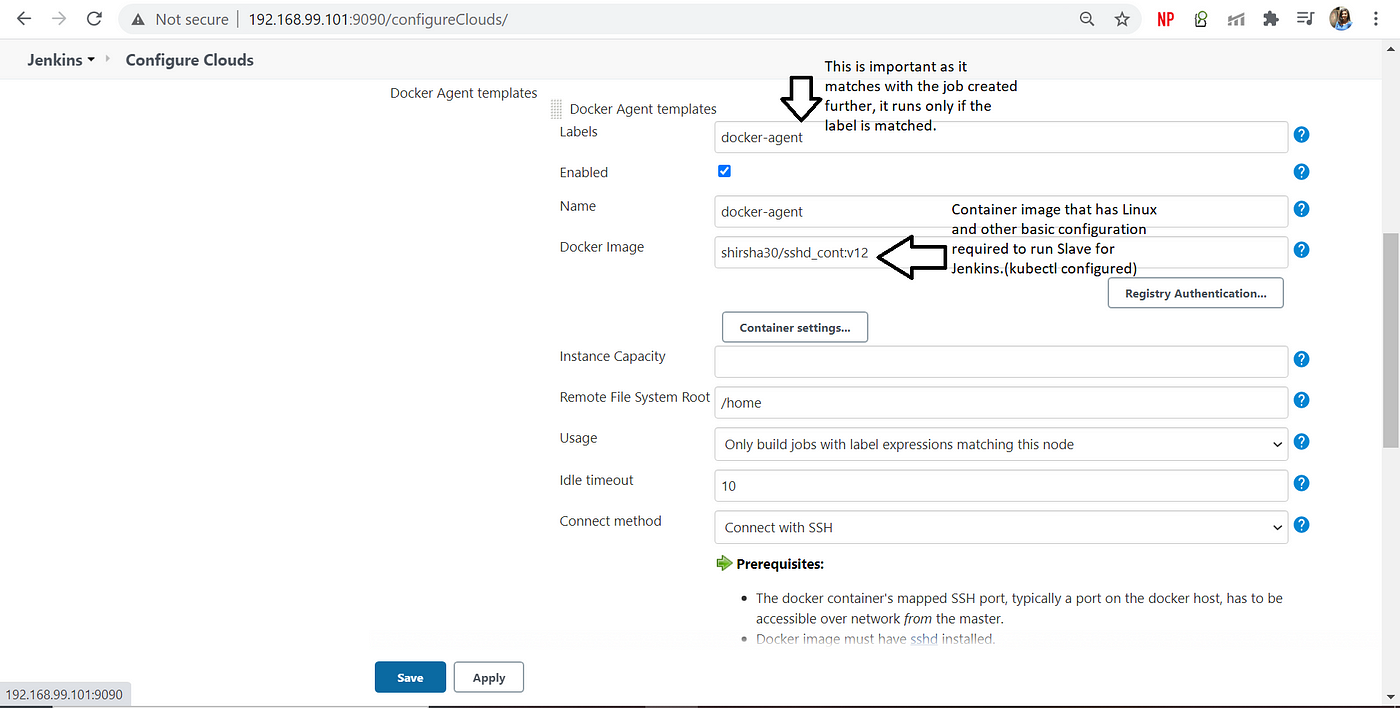This screenshot has width=1400, height=708.
Task: Open the Connect method dropdown
Action: [x=1001, y=527]
